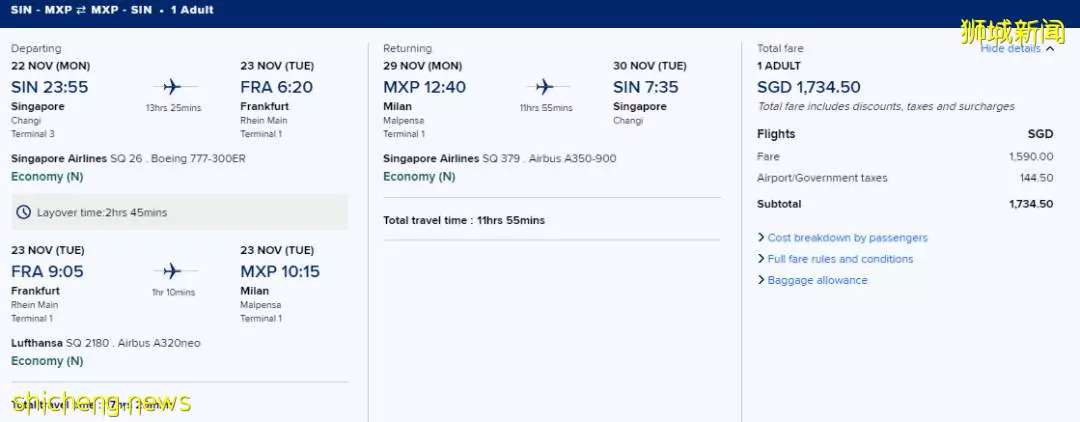
Task: Click the Lufthansa SQ 2180 flight details
Action: point(106,343)
